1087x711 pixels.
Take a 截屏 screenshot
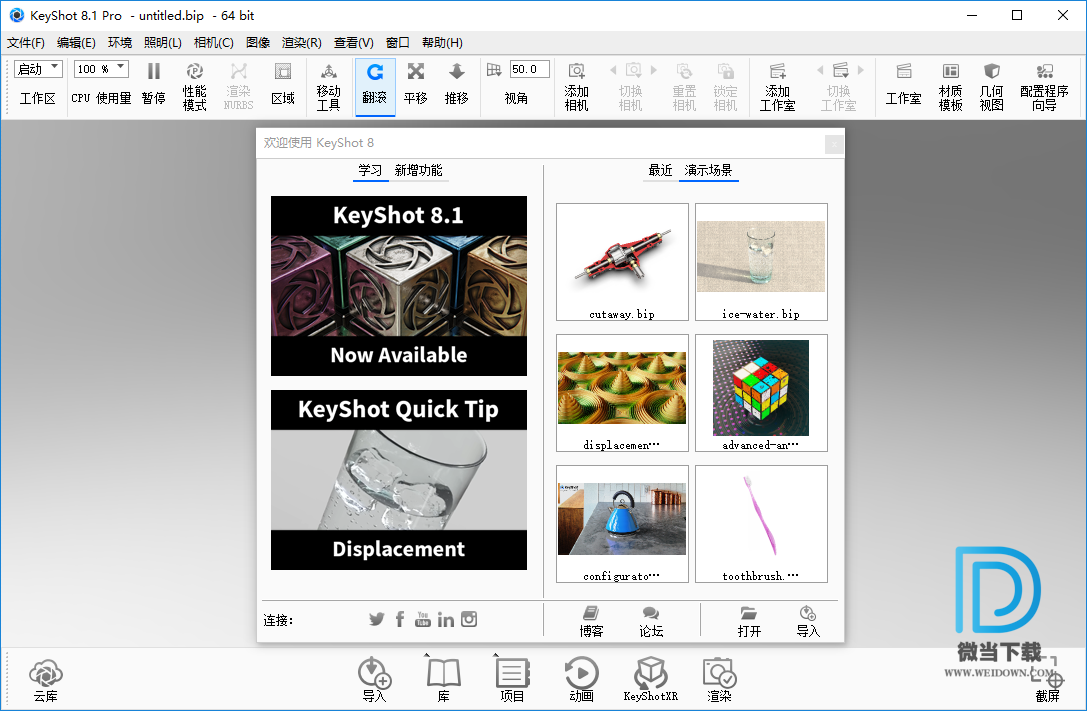pyautogui.click(x=1047, y=681)
